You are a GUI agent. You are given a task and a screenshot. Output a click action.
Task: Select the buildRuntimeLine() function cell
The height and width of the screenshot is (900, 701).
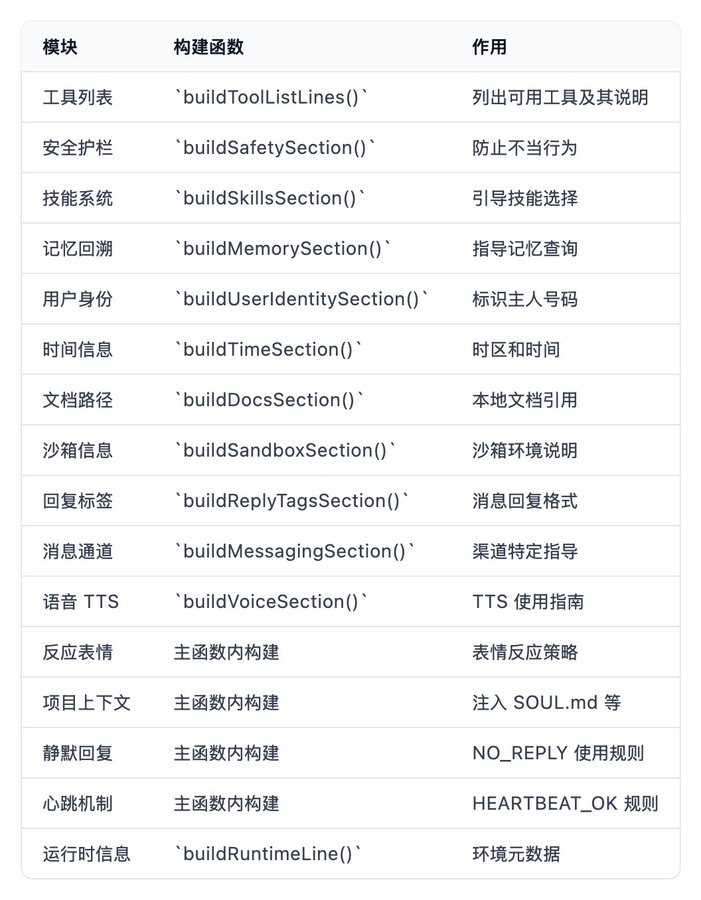(x=268, y=854)
